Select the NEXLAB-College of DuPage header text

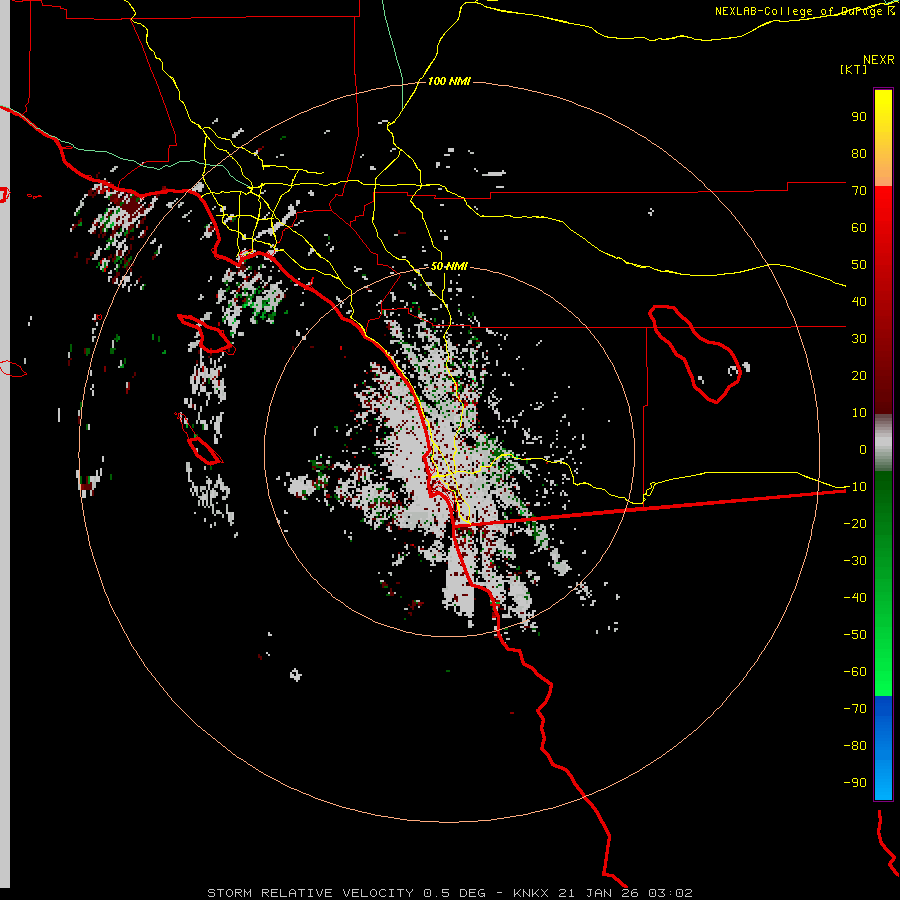(x=805, y=11)
